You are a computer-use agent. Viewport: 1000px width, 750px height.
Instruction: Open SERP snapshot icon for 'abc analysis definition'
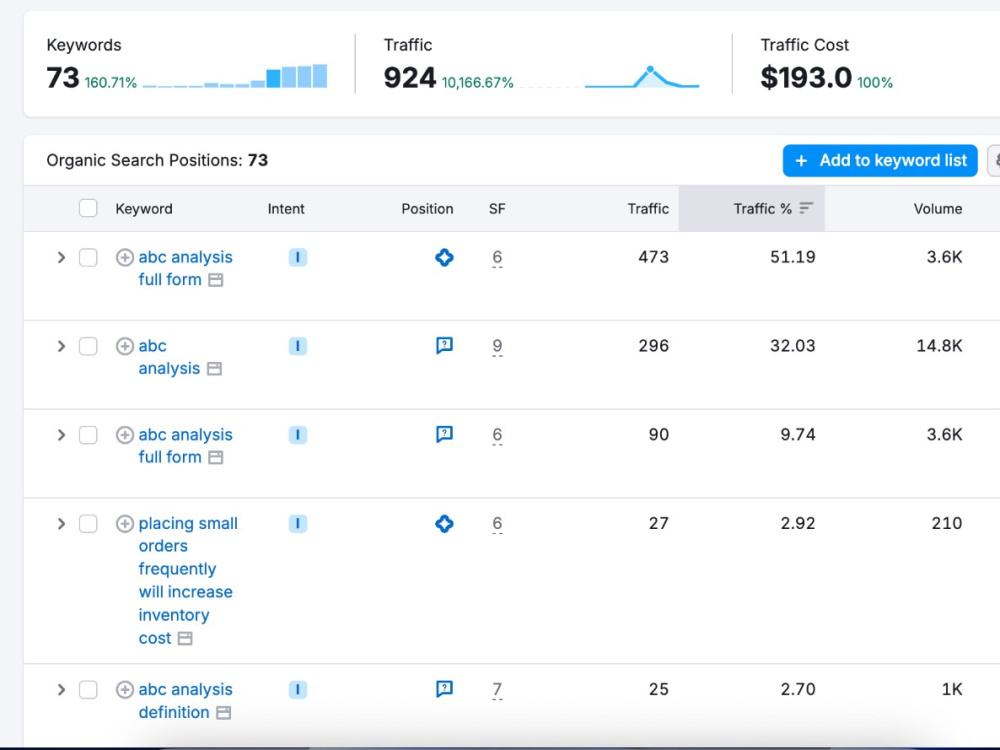click(223, 712)
